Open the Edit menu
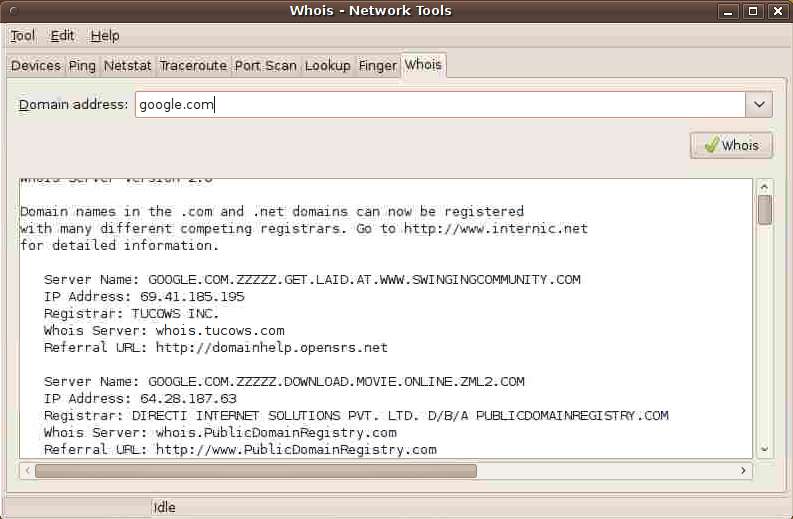The image size is (793, 519). [62, 36]
